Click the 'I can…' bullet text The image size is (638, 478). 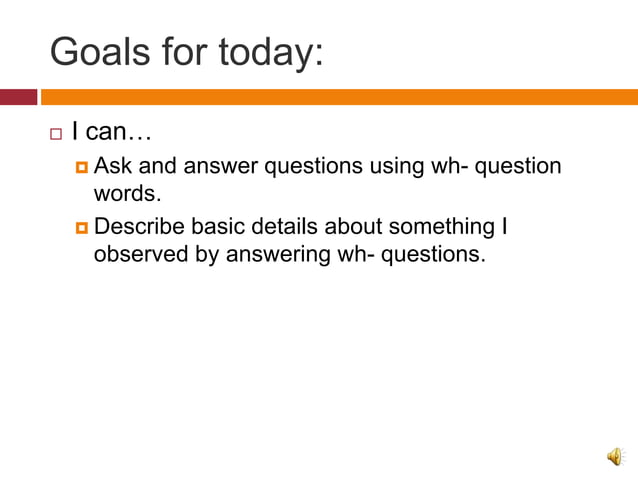[110, 132]
